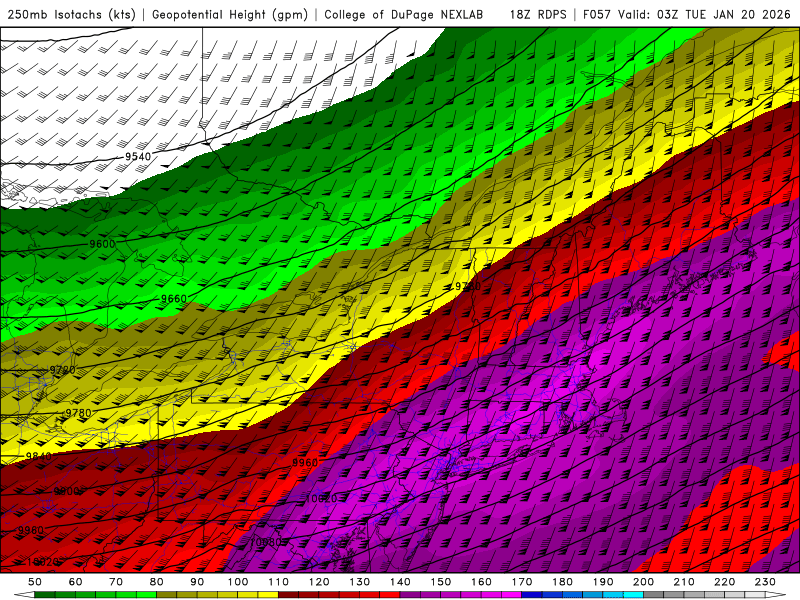Viewport: 800px width, 600px height.
Task: Pick the cyan swatch just before 200
Action: [633, 595]
